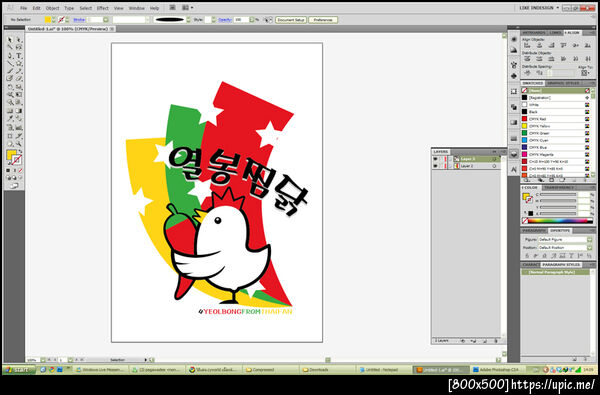Click Vertical Align Bottom icon

point(588,46)
